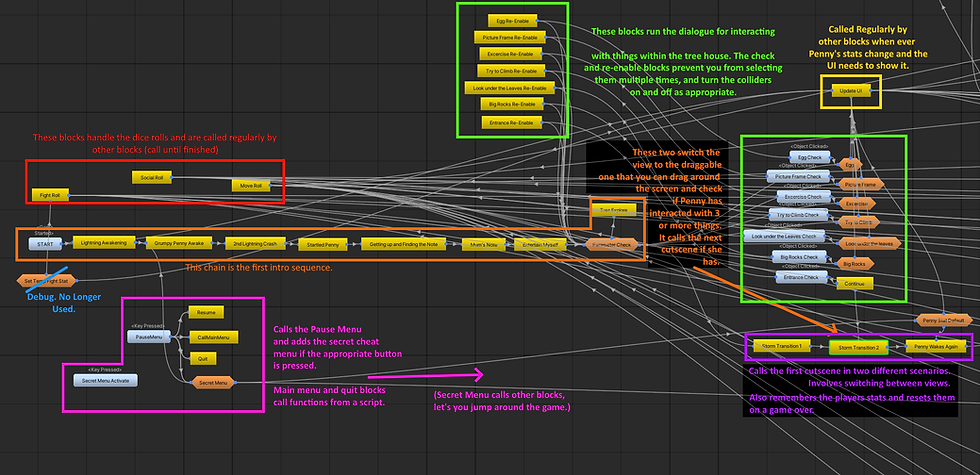Image resolution: width=980 pixels, height=475 pixels.
Task: Click the Resume block
Action: pyautogui.click(x=206, y=312)
